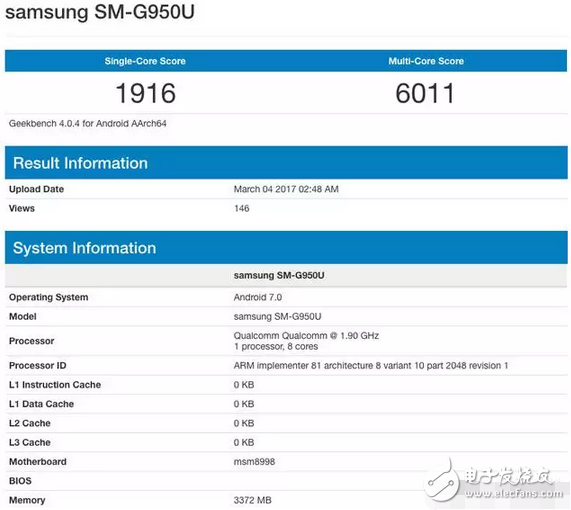The width and height of the screenshot is (571, 510).
Task: Click the Views count 146
Action: point(241,208)
